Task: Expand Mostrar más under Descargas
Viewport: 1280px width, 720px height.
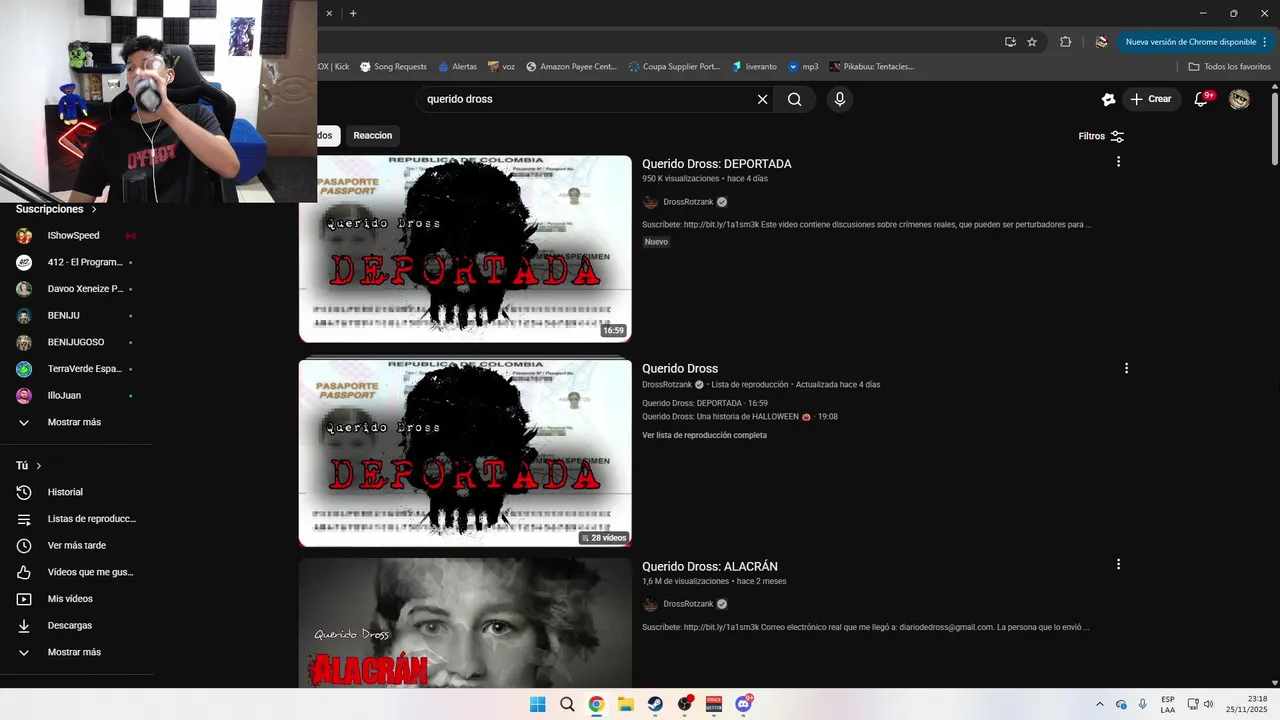Action: (x=76, y=652)
